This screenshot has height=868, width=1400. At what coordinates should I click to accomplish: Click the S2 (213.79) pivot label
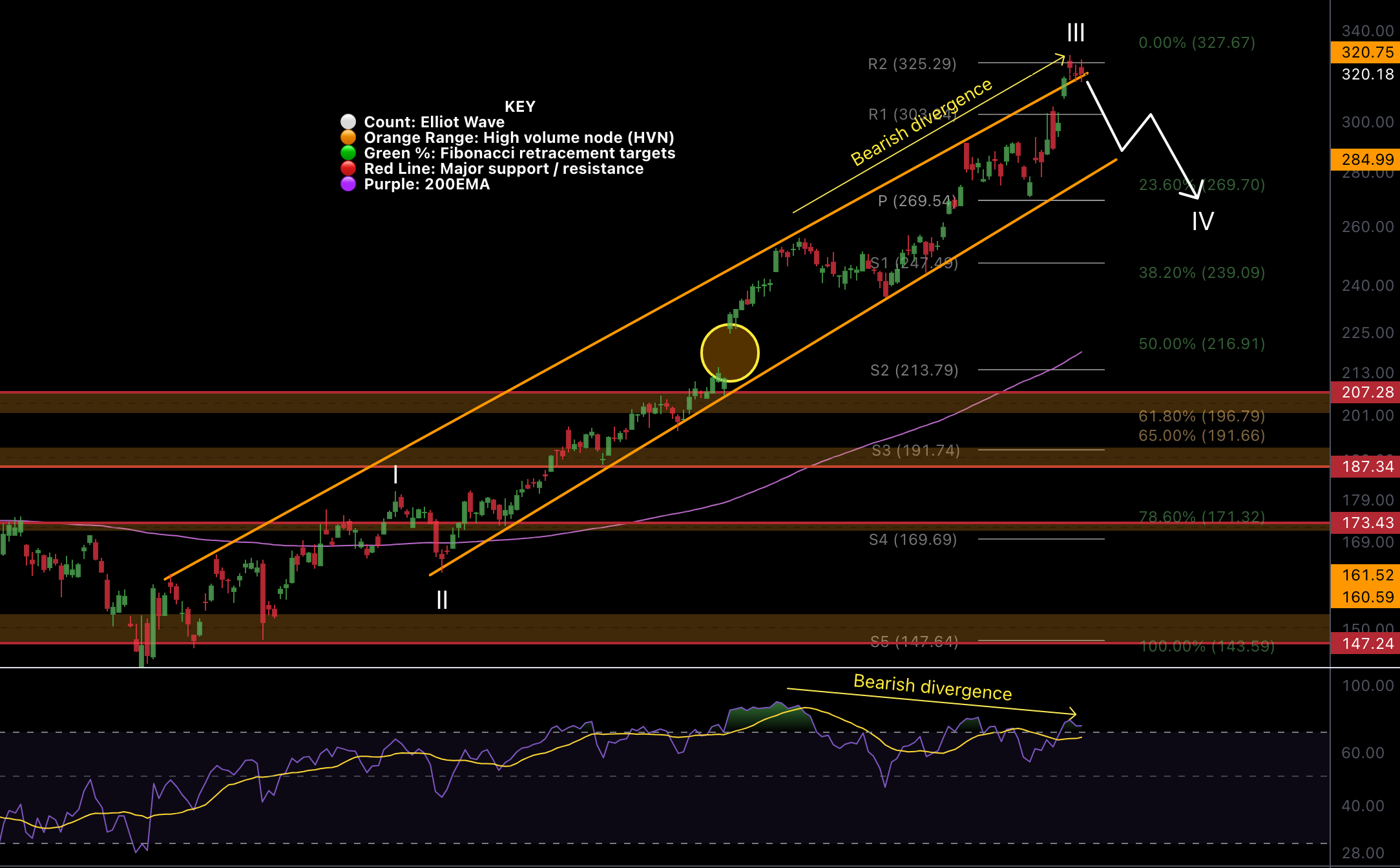pyautogui.click(x=914, y=370)
